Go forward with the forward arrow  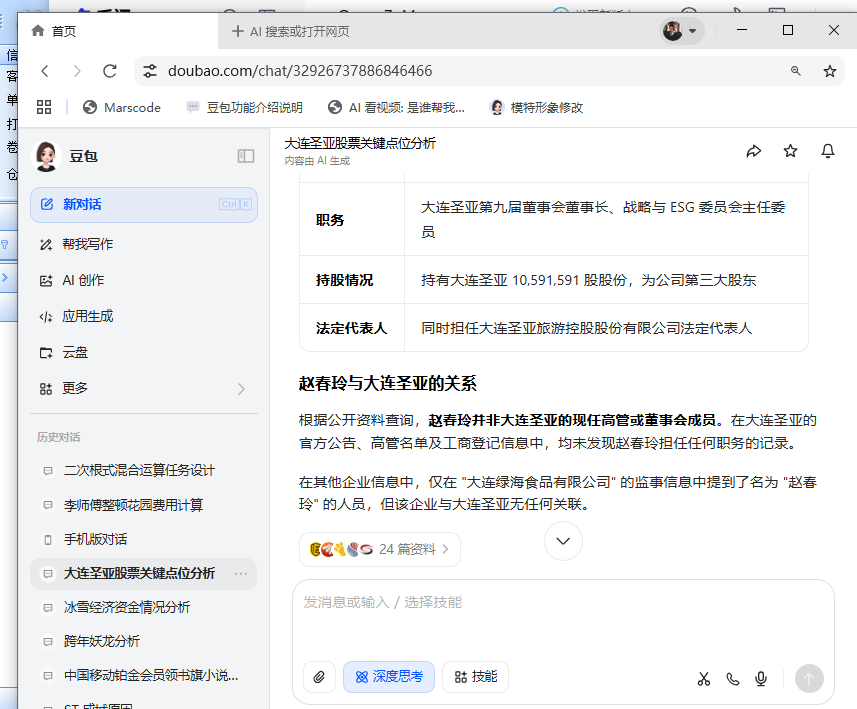(x=77, y=71)
